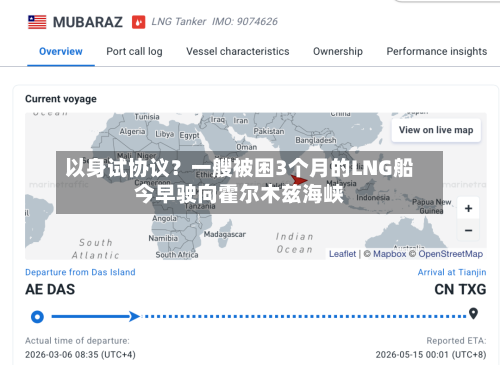This screenshot has width=500, height=365.
Task: Click the red vessel position arrow on map
Action: (299, 180)
